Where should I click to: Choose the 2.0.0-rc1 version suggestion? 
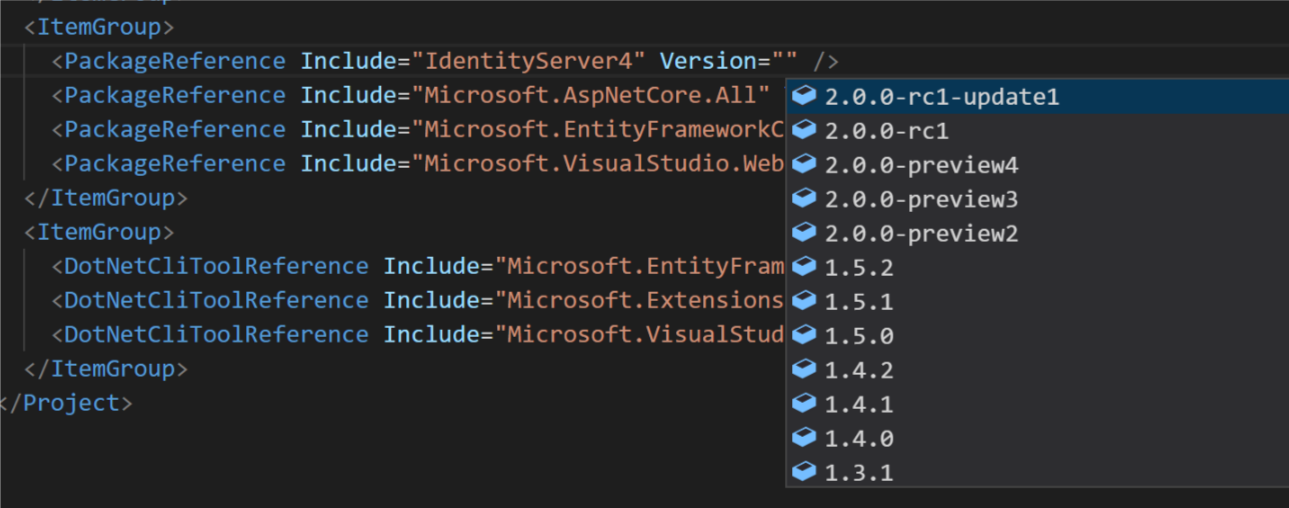[887, 131]
